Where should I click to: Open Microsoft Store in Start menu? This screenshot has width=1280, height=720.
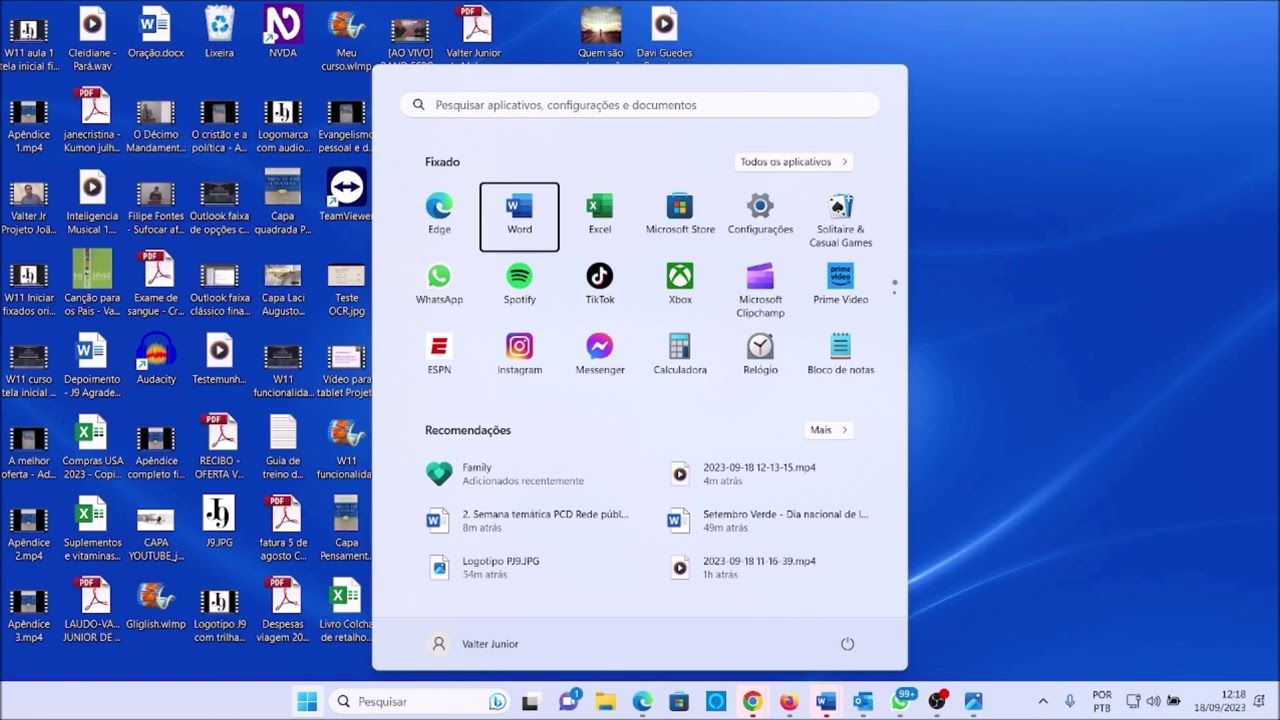[x=680, y=215]
